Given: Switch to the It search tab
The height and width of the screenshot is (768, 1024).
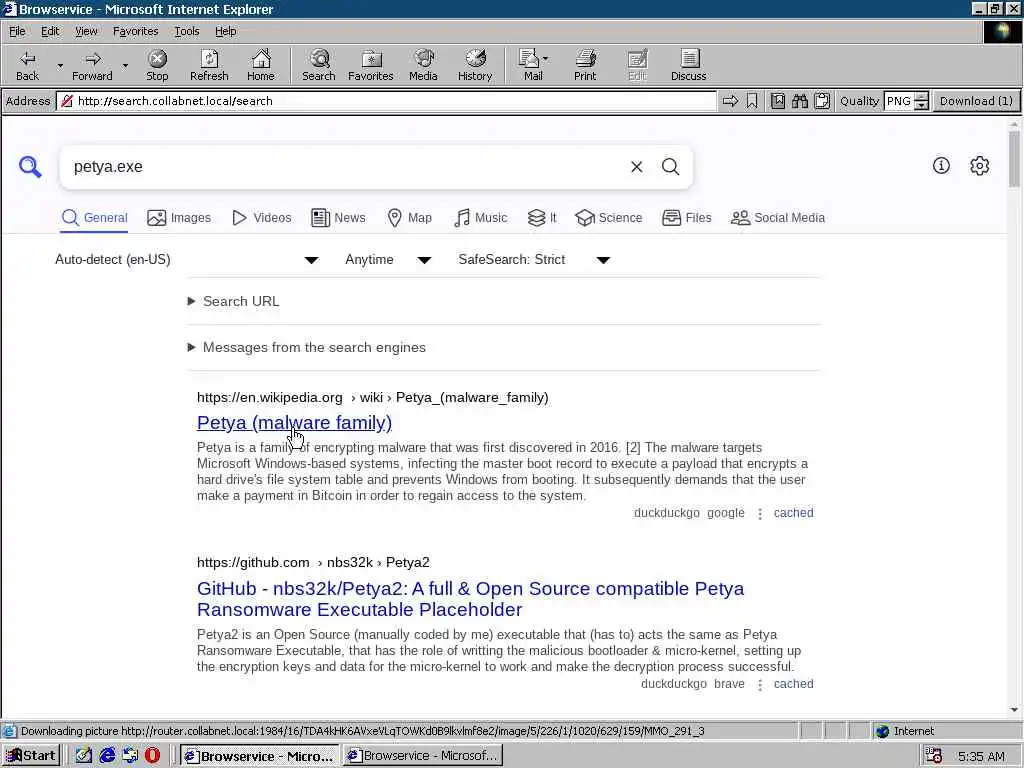Looking at the screenshot, I should click(542, 218).
